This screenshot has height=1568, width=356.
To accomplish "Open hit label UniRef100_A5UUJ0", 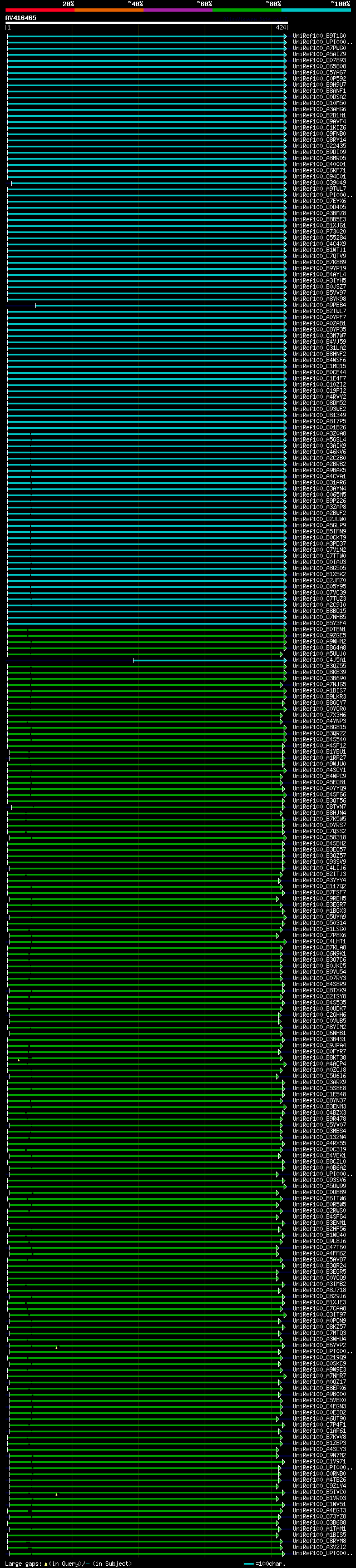I will click(319, 654).
